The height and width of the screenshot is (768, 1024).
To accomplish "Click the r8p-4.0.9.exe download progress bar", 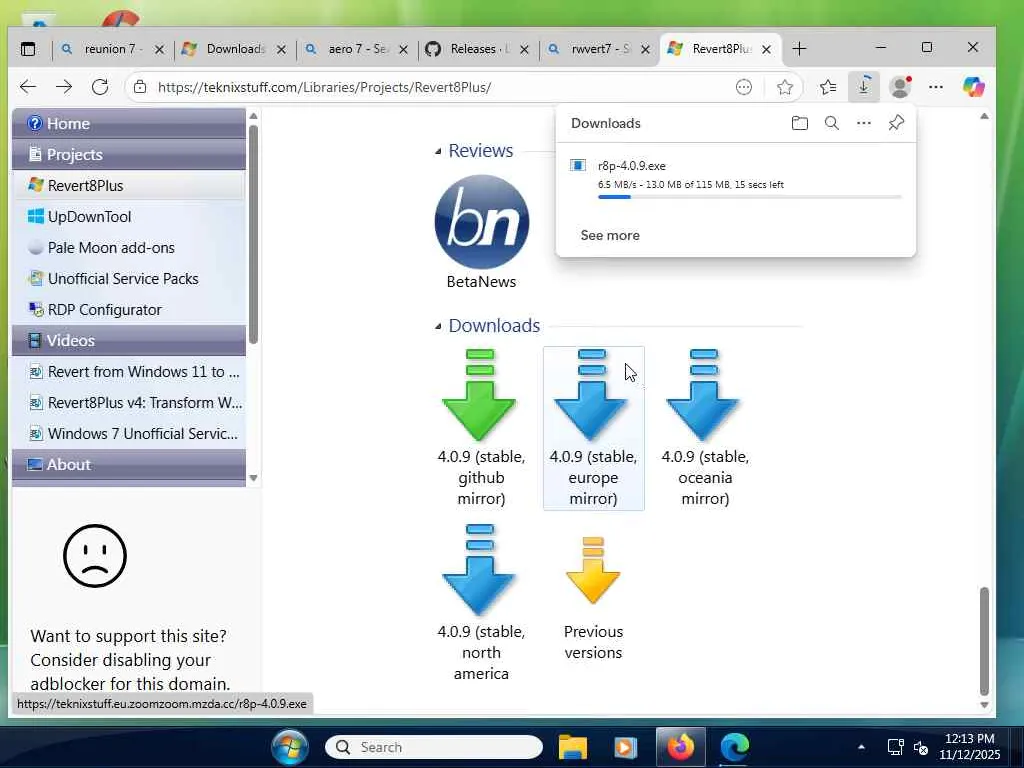I will tap(750, 197).
